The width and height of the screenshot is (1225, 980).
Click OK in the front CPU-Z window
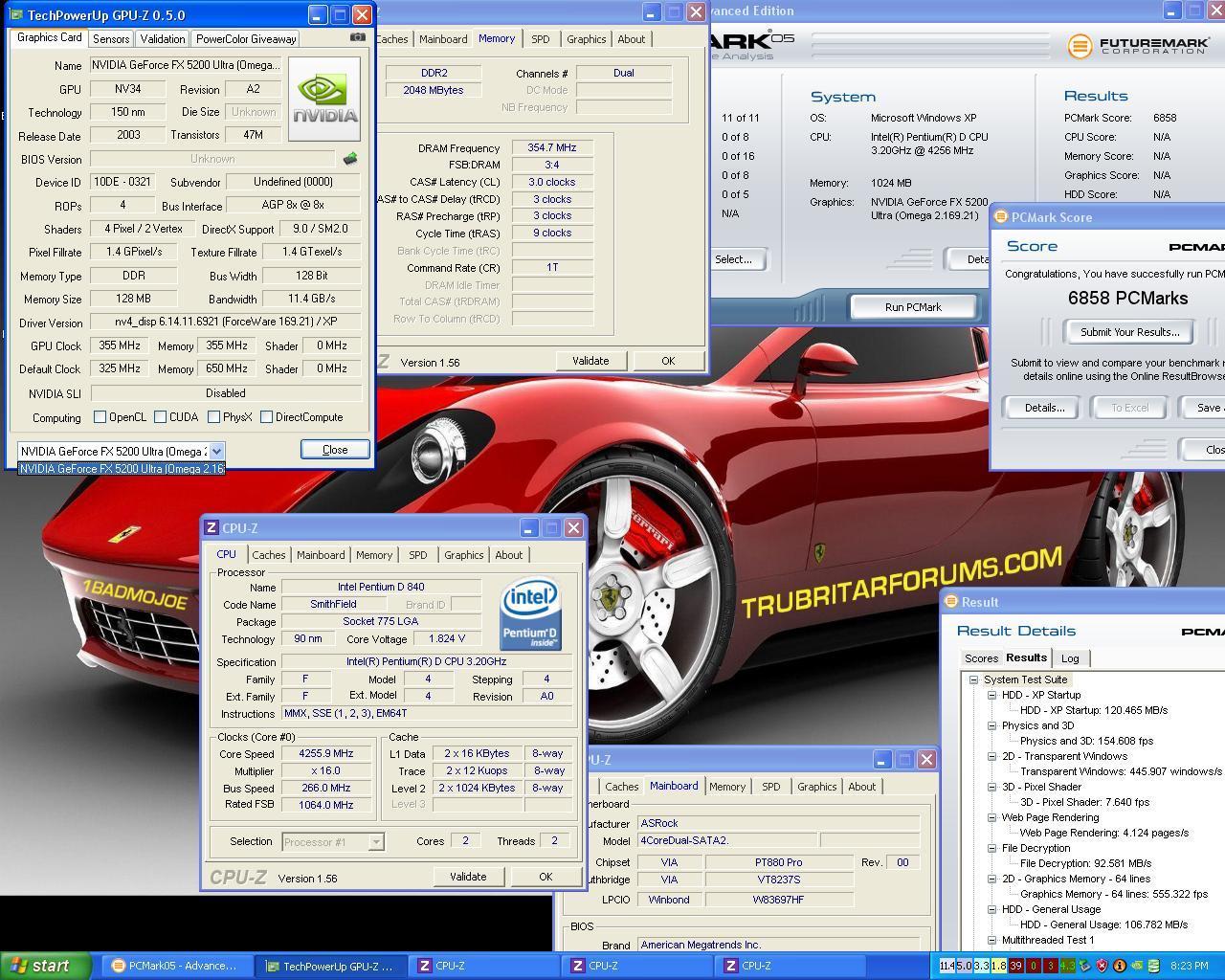pos(546,877)
